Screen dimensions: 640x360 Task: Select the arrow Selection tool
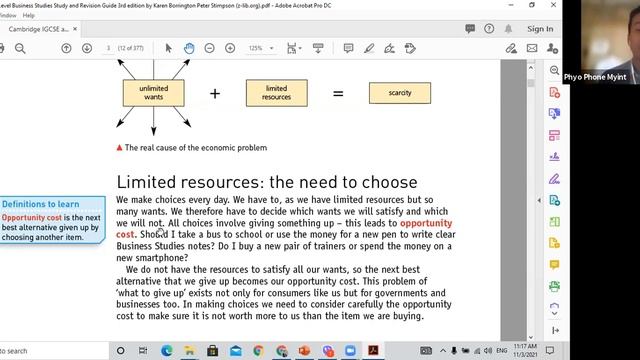click(x=168, y=48)
